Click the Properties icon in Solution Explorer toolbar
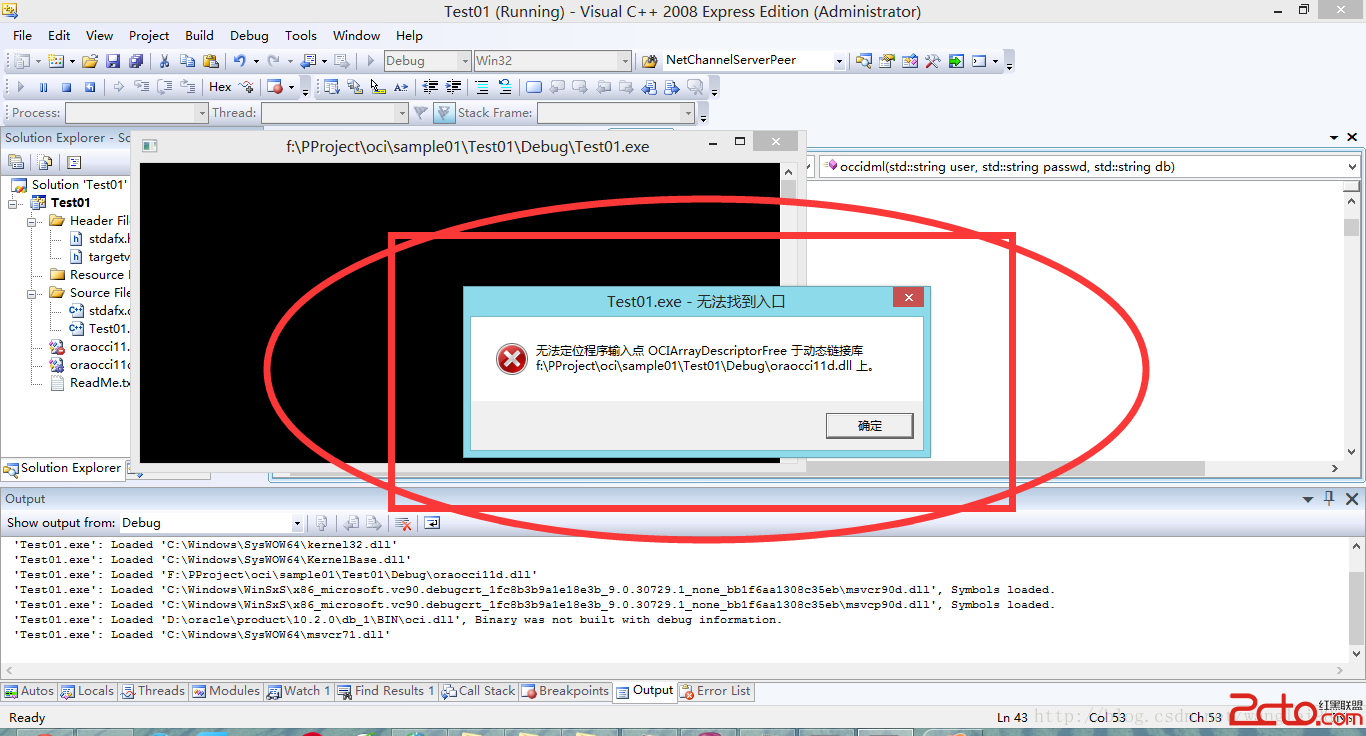 (x=16, y=162)
